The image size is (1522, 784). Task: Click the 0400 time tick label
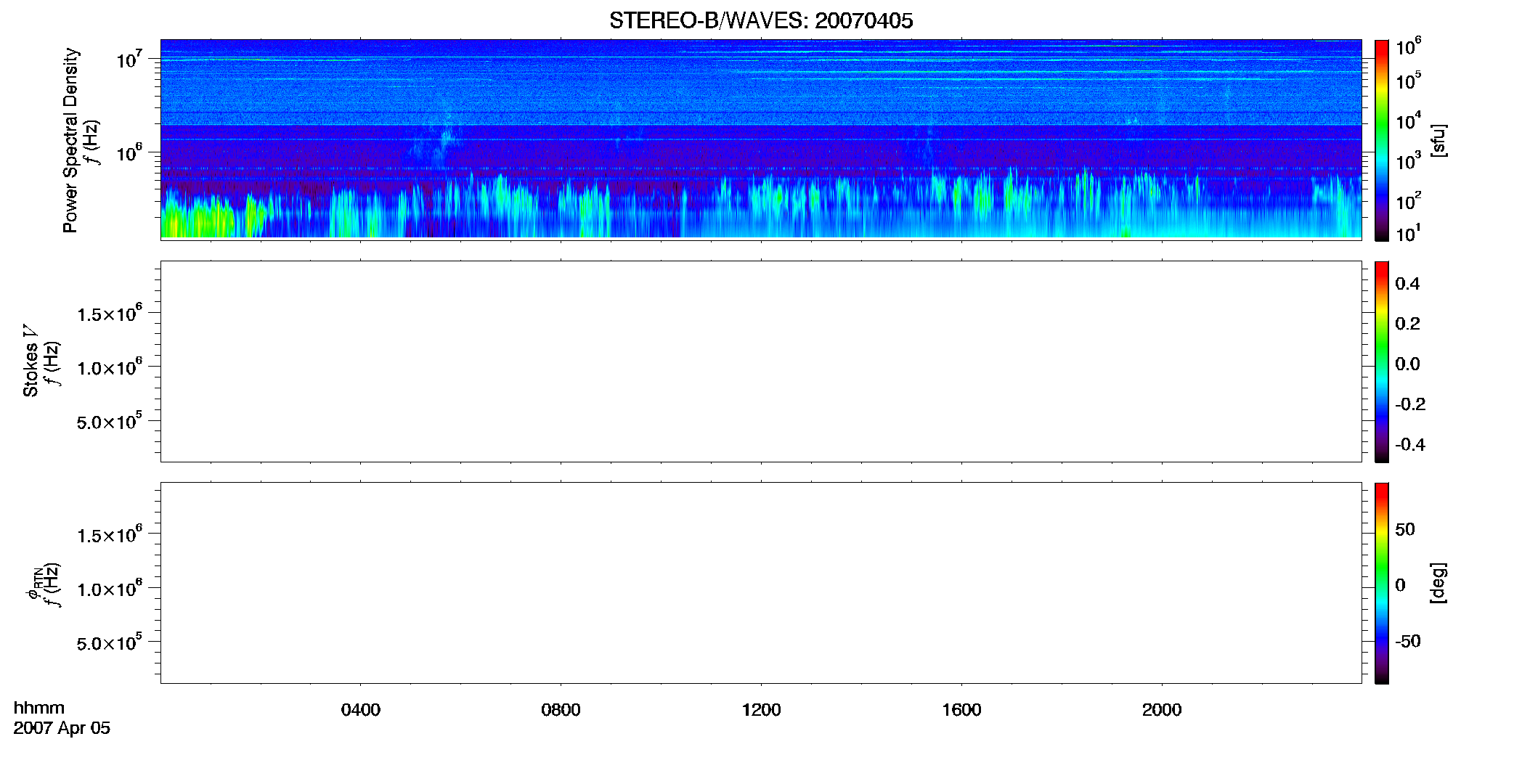[x=361, y=710]
